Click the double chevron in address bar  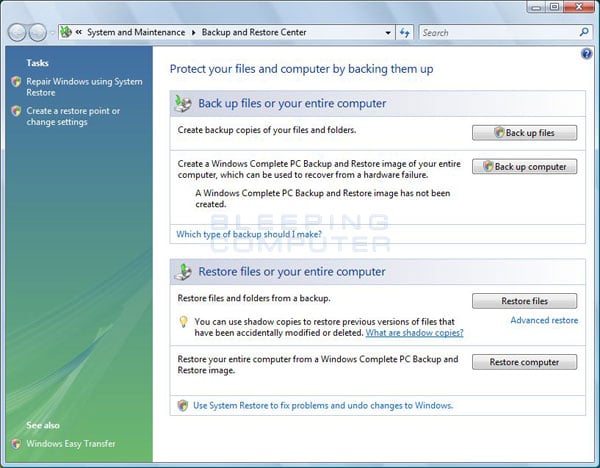click(x=78, y=32)
